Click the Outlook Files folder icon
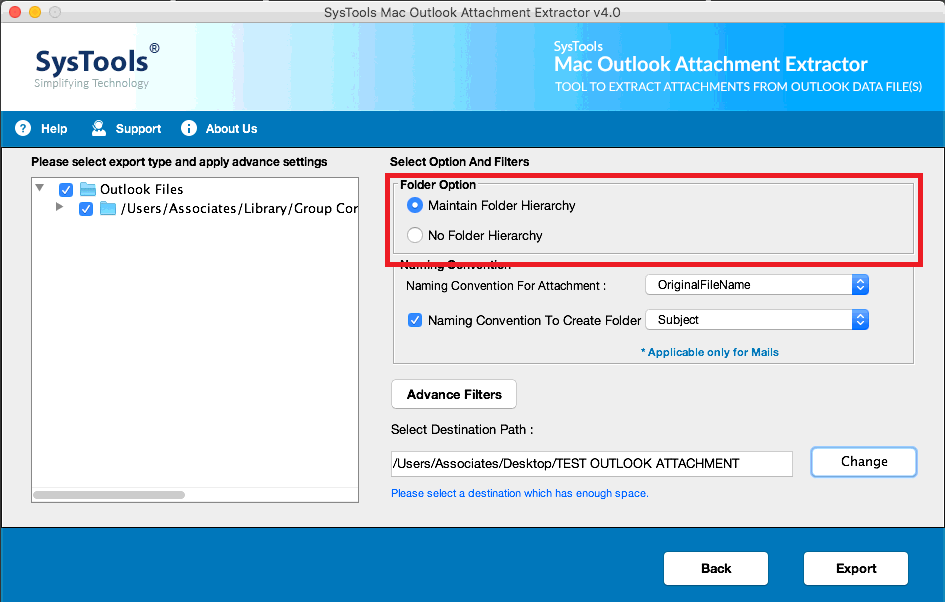This screenshot has width=945, height=602. click(88, 189)
